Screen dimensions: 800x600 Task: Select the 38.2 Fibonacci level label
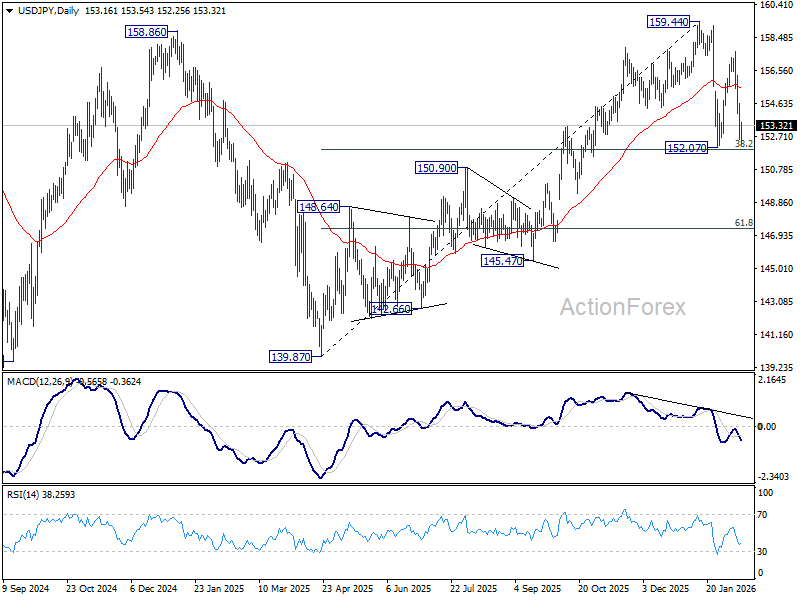pos(744,144)
